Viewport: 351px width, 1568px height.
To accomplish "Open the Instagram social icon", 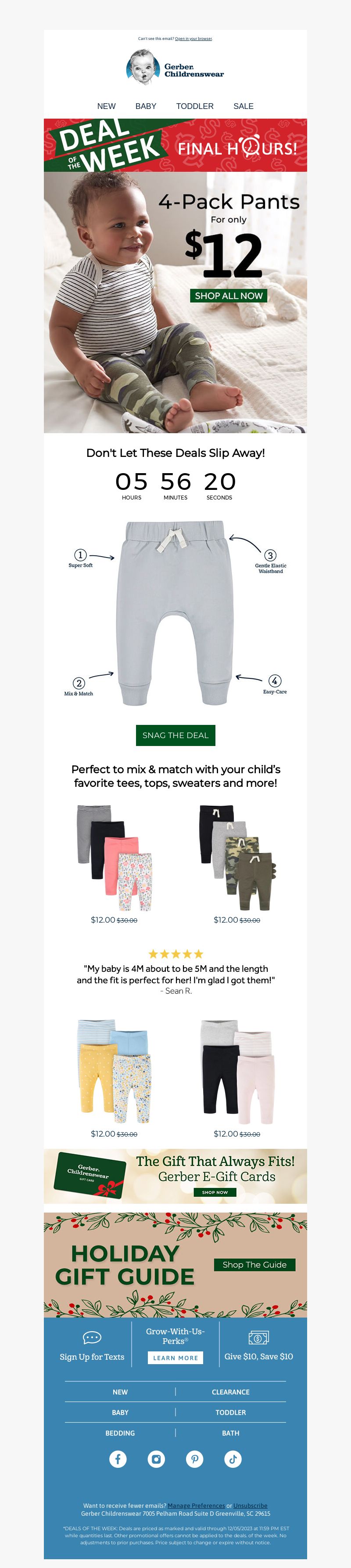I will [x=156, y=1459].
